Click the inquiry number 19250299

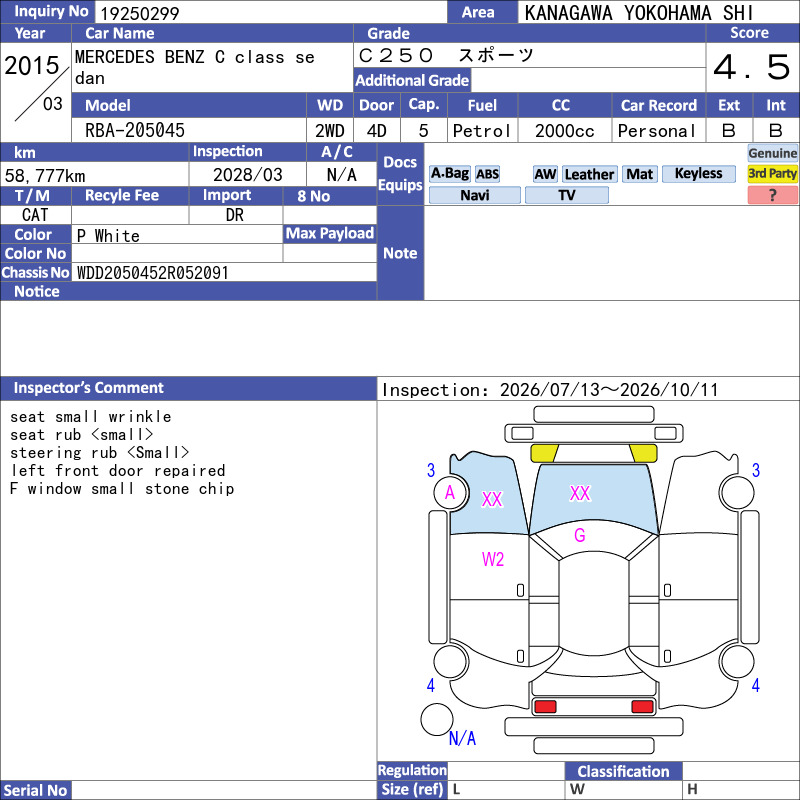[140, 14]
